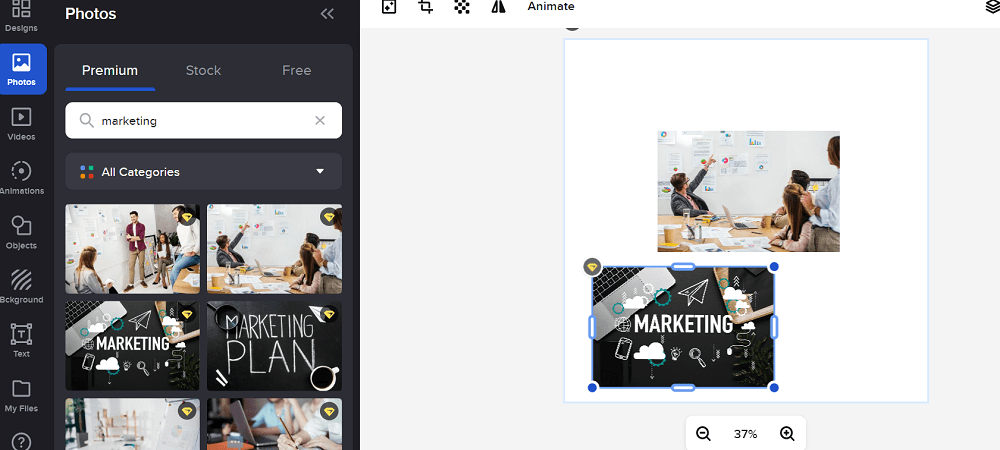Collapse the Photos panel with double chevron
The height and width of the screenshot is (450, 1000).
(327, 14)
